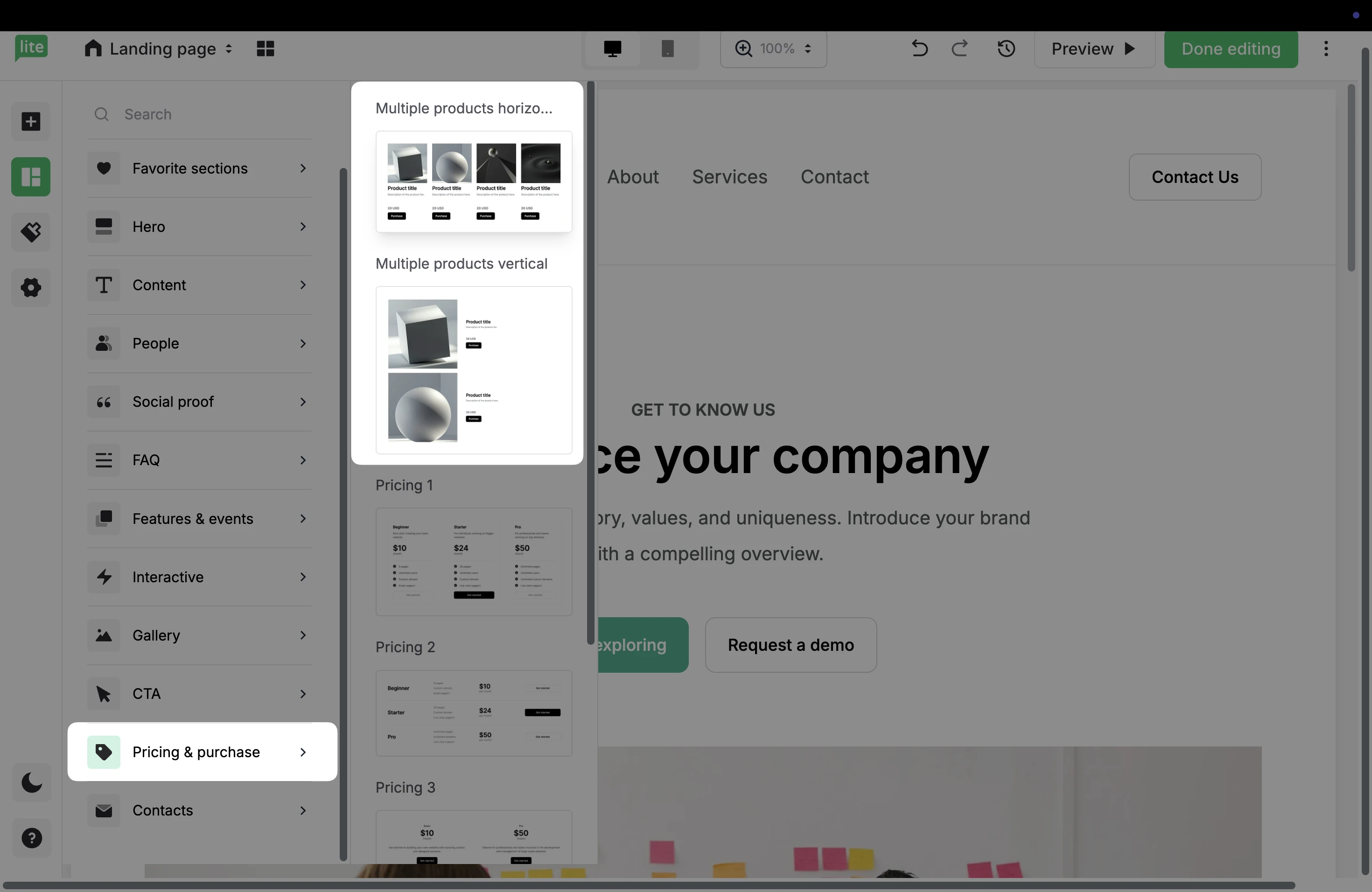The height and width of the screenshot is (892, 1372).
Task: Click the help question mark icon
Action: click(x=32, y=838)
